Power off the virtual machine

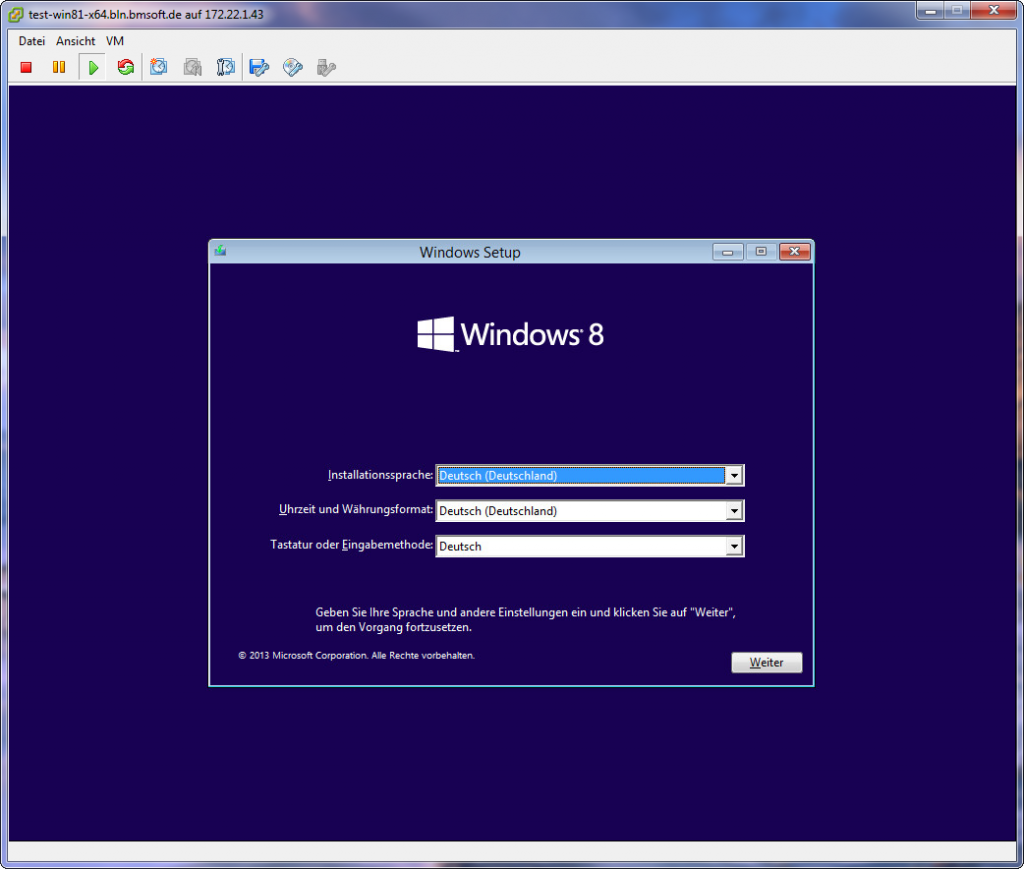coord(25,67)
